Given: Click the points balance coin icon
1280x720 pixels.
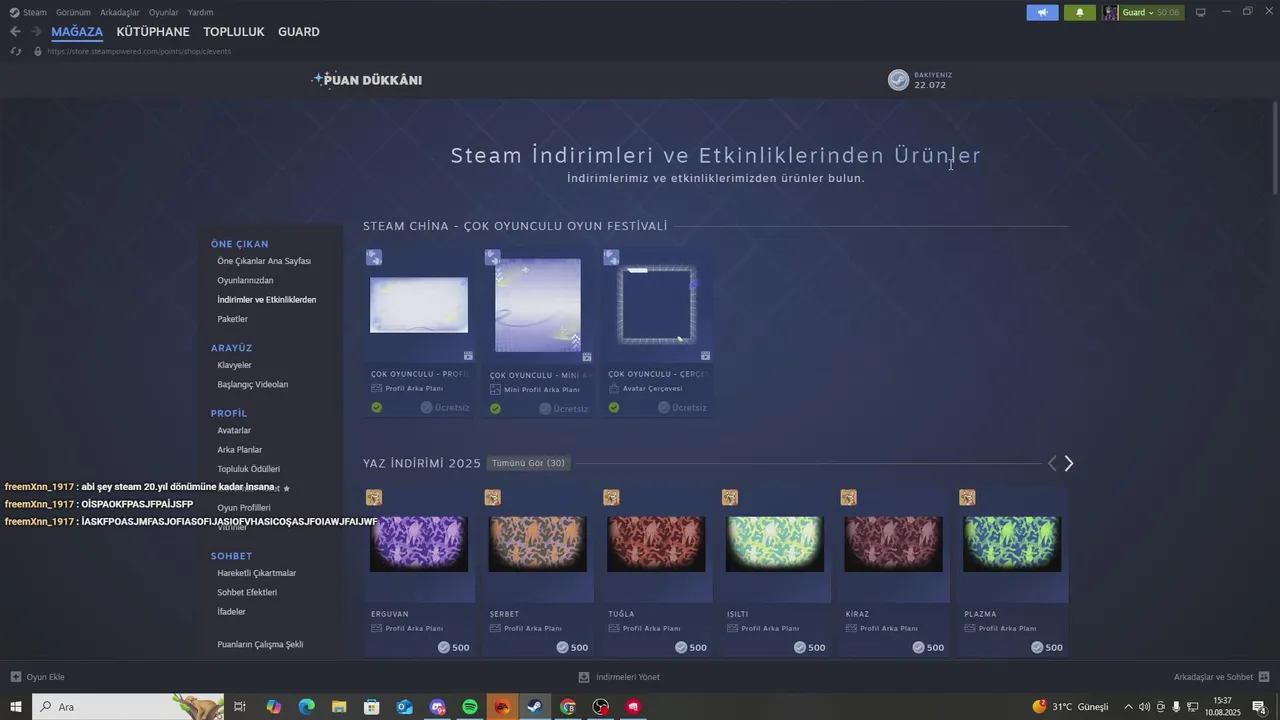Looking at the screenshot, I should 899,80.
